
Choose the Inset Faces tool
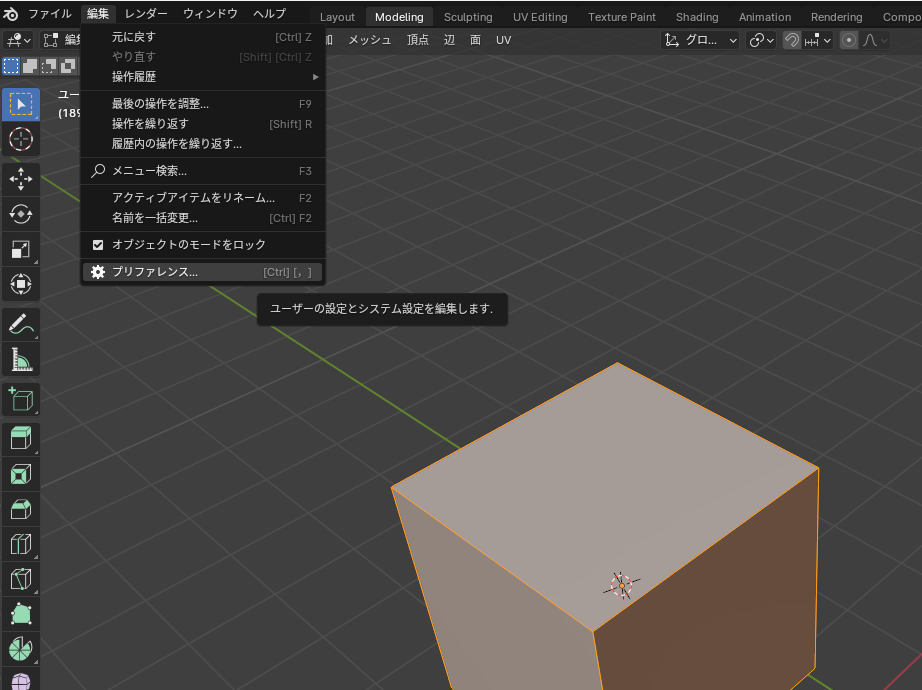pyautogui.click(x=20, y=473)
